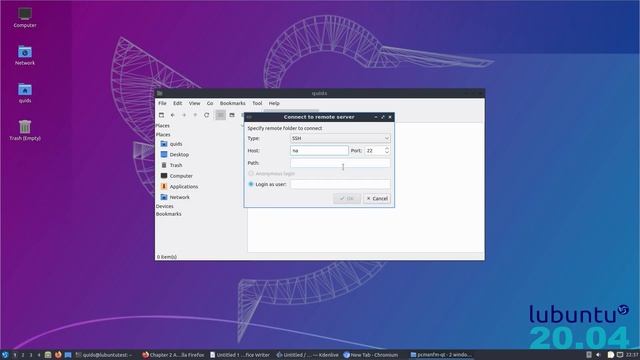Screen dimensions: 640x360
Task: Open the File menu in the file manager
Action: pos(162,103)
